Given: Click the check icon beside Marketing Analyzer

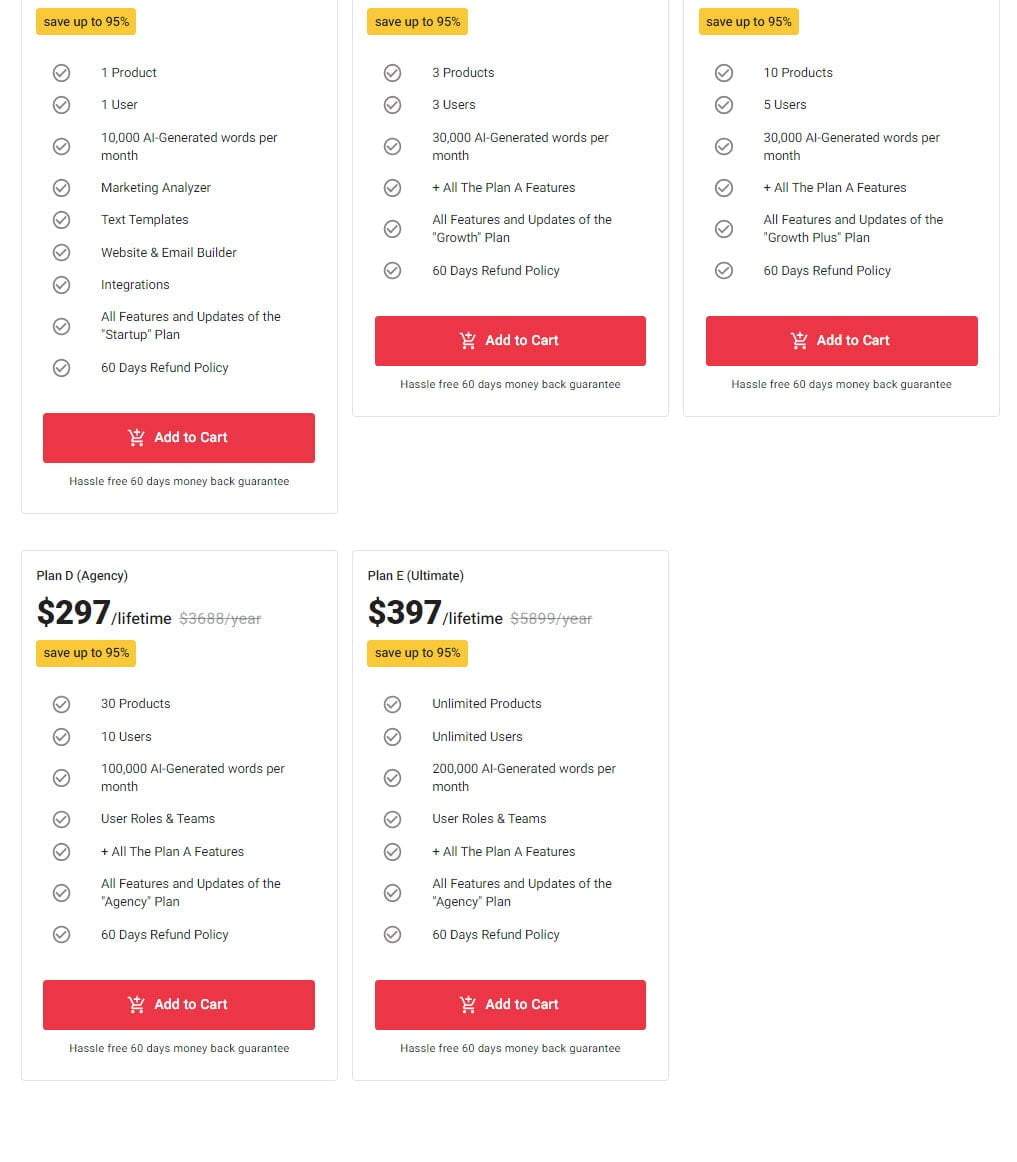Looking at the screenshot, I should pos(61,188).
